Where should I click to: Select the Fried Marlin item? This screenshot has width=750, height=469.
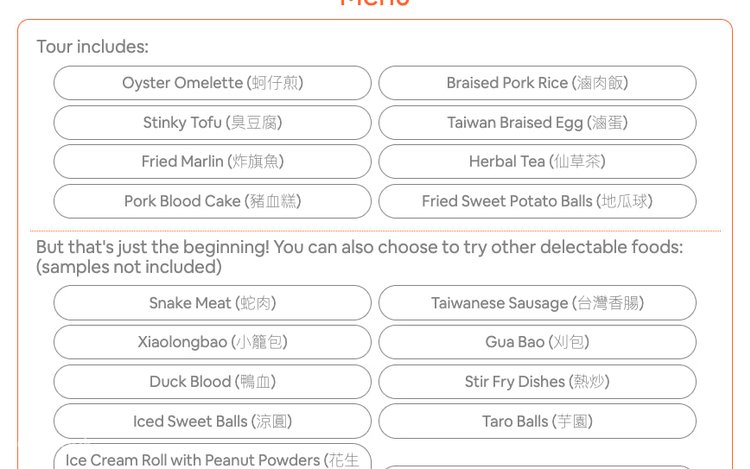tap(212, 162)
